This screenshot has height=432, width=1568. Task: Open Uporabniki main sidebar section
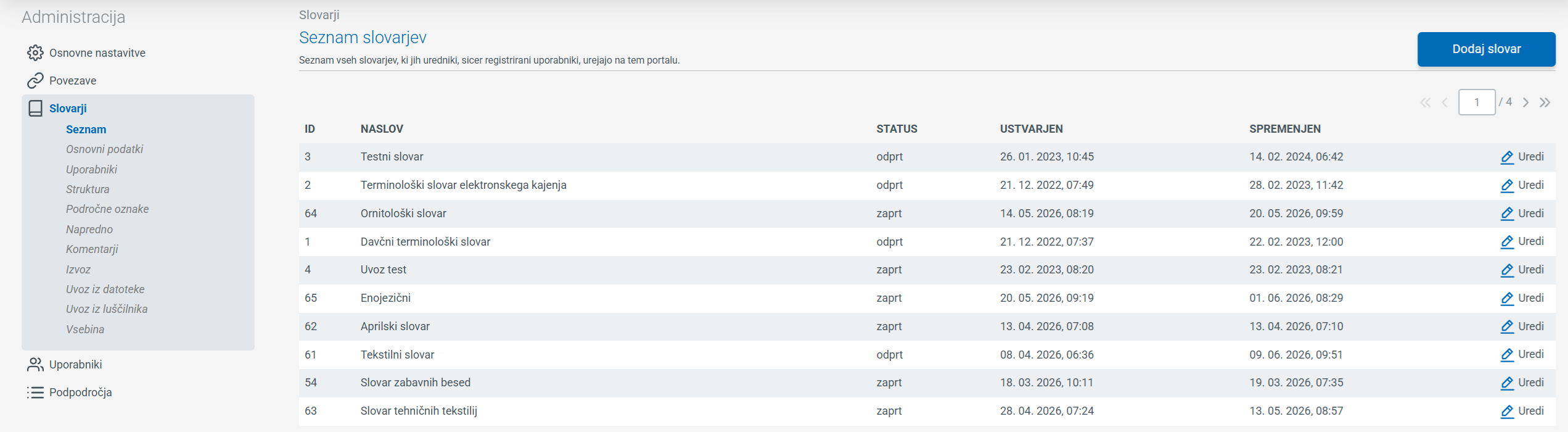pyautogui.click(x=76, y=365)
